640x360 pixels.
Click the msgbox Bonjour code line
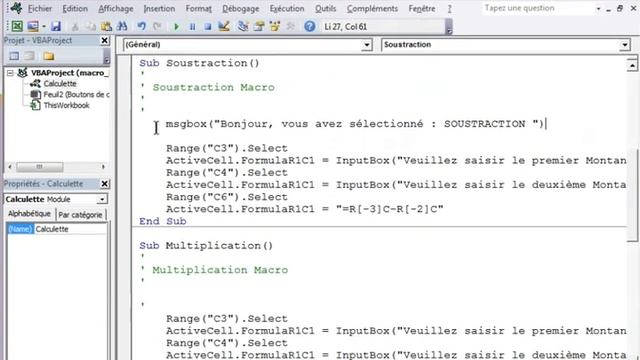(355, 124)
